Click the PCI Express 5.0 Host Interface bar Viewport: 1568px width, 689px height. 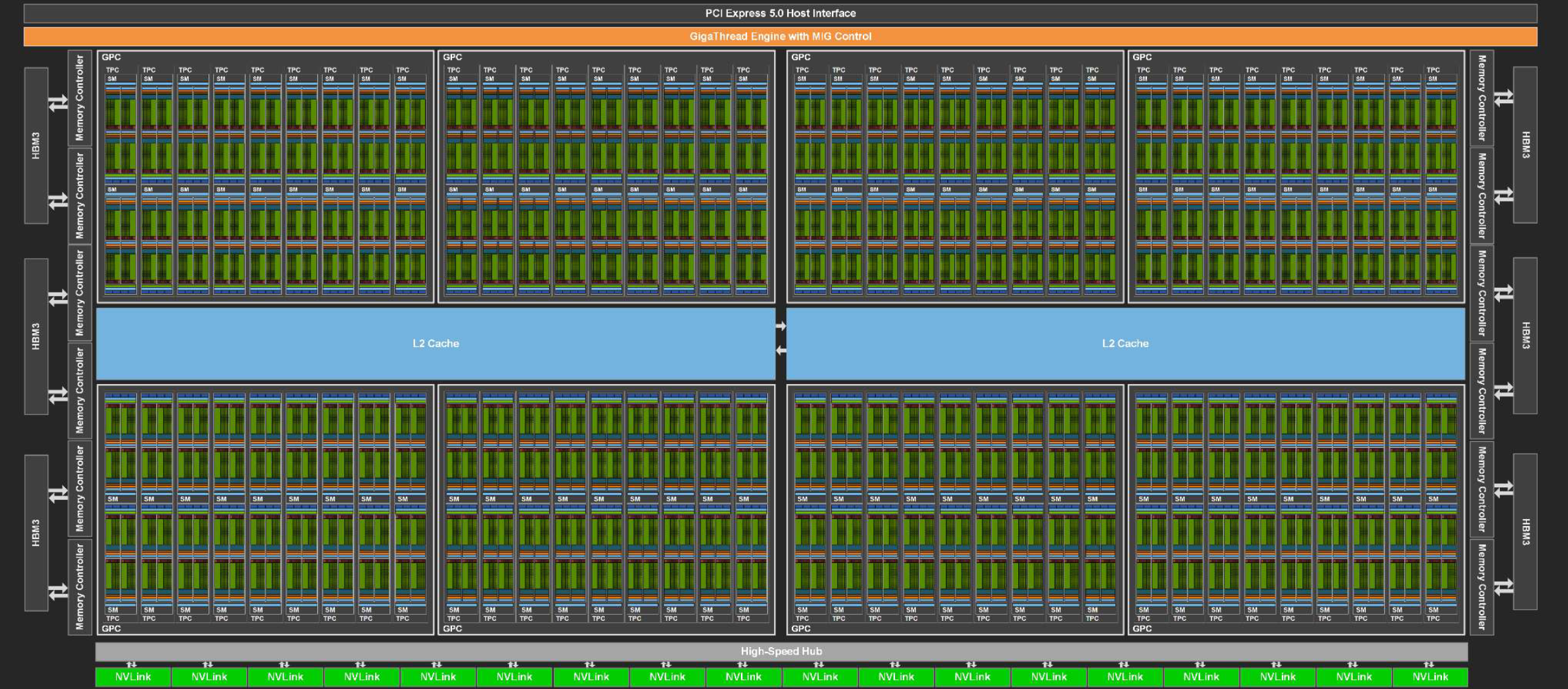(780, 13)
